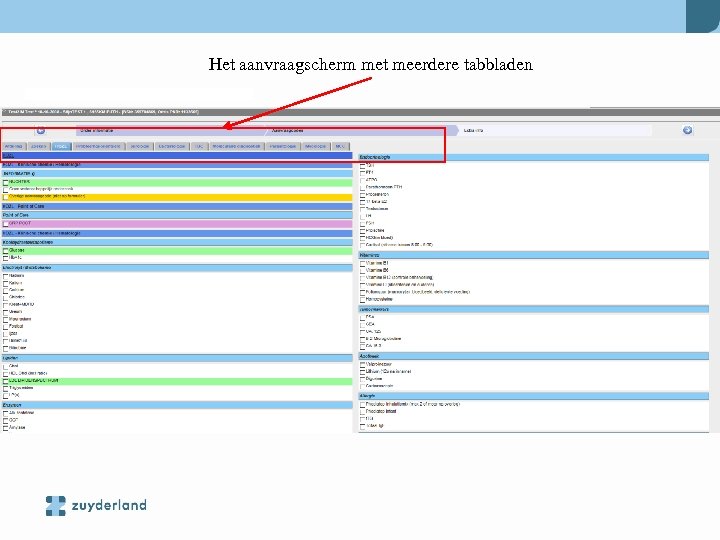
Task: Tick the Cortisol checkbox
Action: pyautogui.click(x=362, y=245)
